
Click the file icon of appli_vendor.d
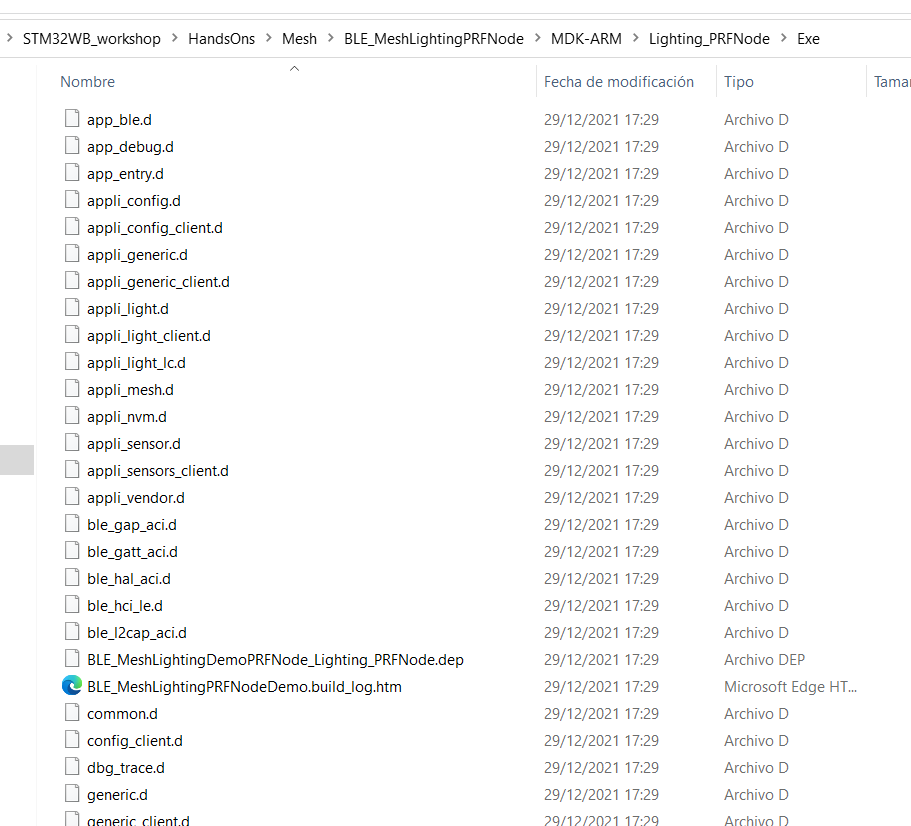pos(71,497)
